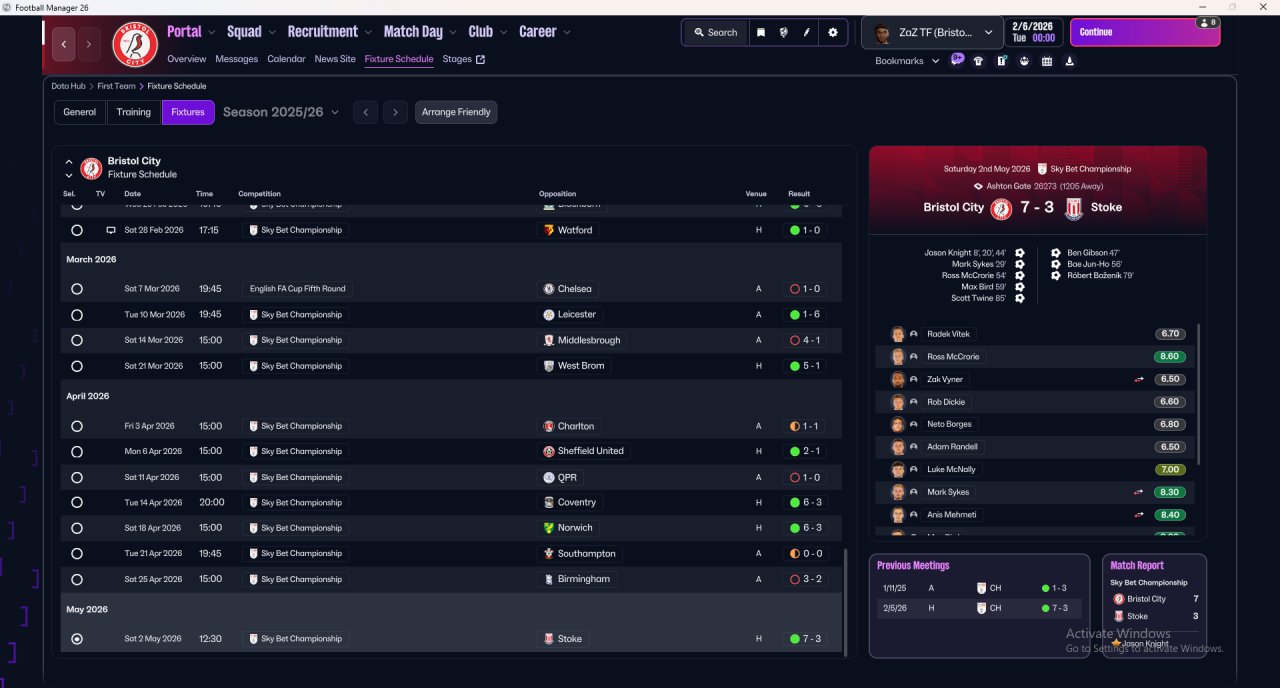Open the Messages sub-tab
1280x688 pixels.
(x=236, y=59)
